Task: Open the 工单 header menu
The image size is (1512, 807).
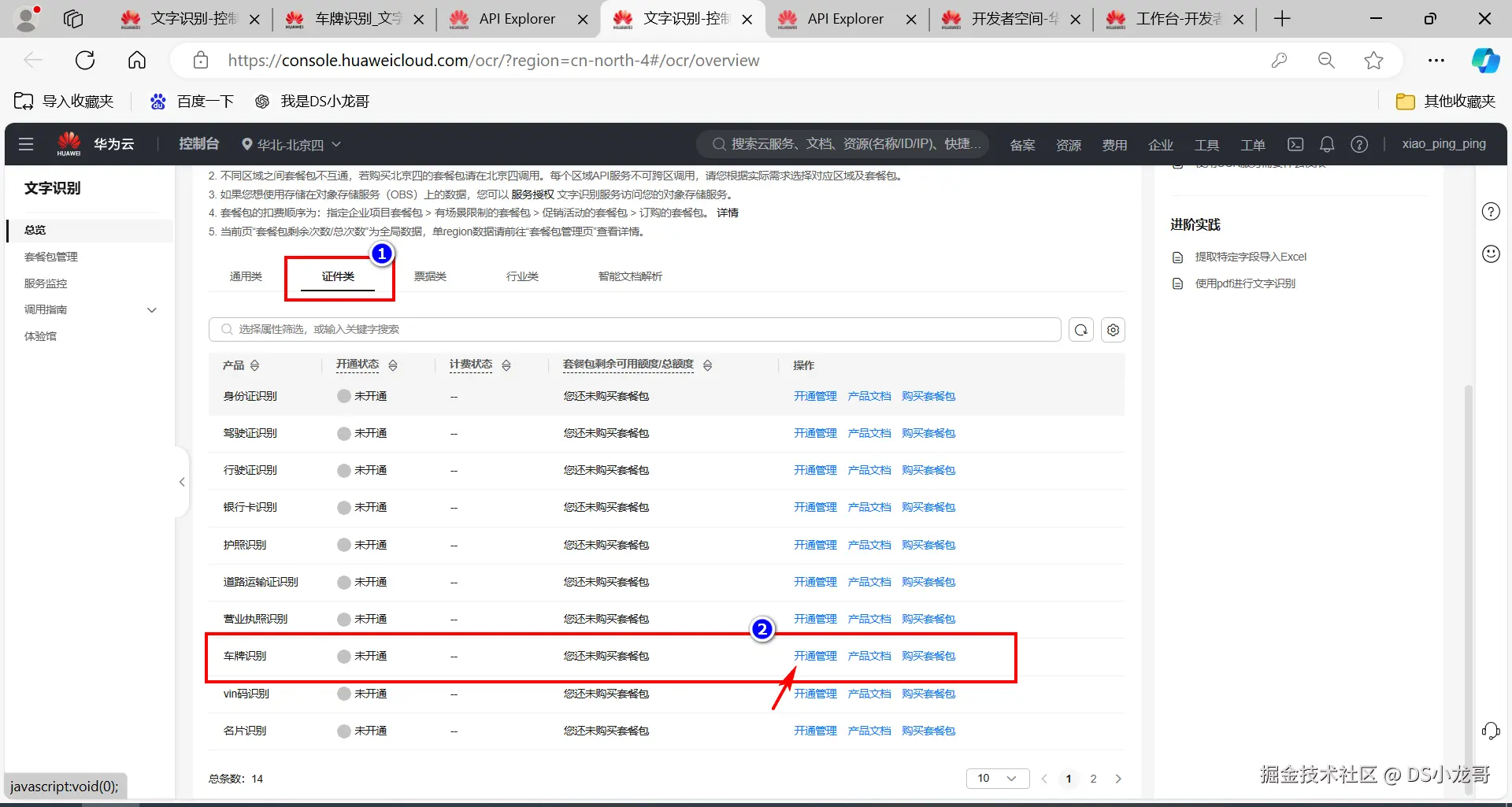Action: 1253,145
